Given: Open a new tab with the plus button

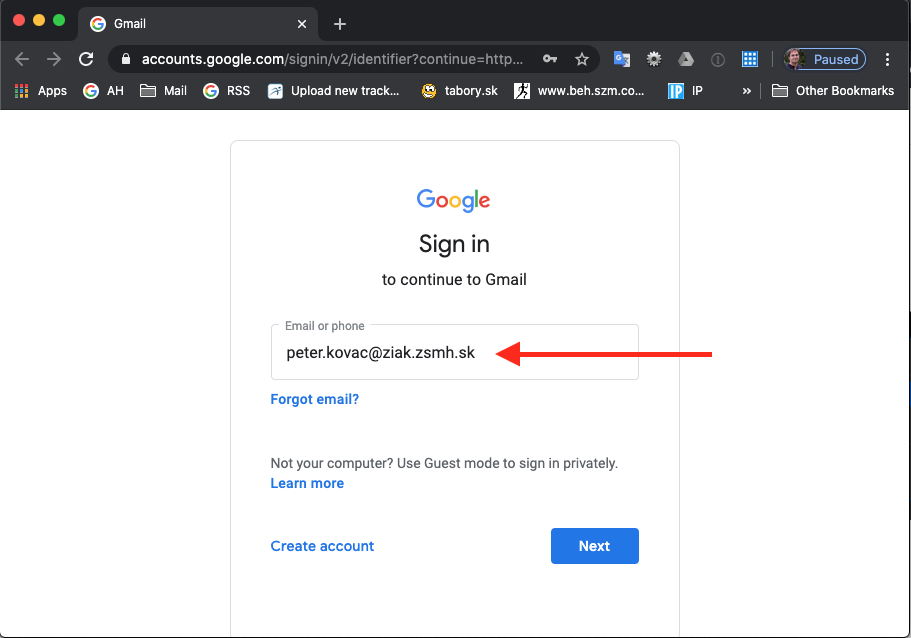Looking at the screenshot, I should point(340,24).
